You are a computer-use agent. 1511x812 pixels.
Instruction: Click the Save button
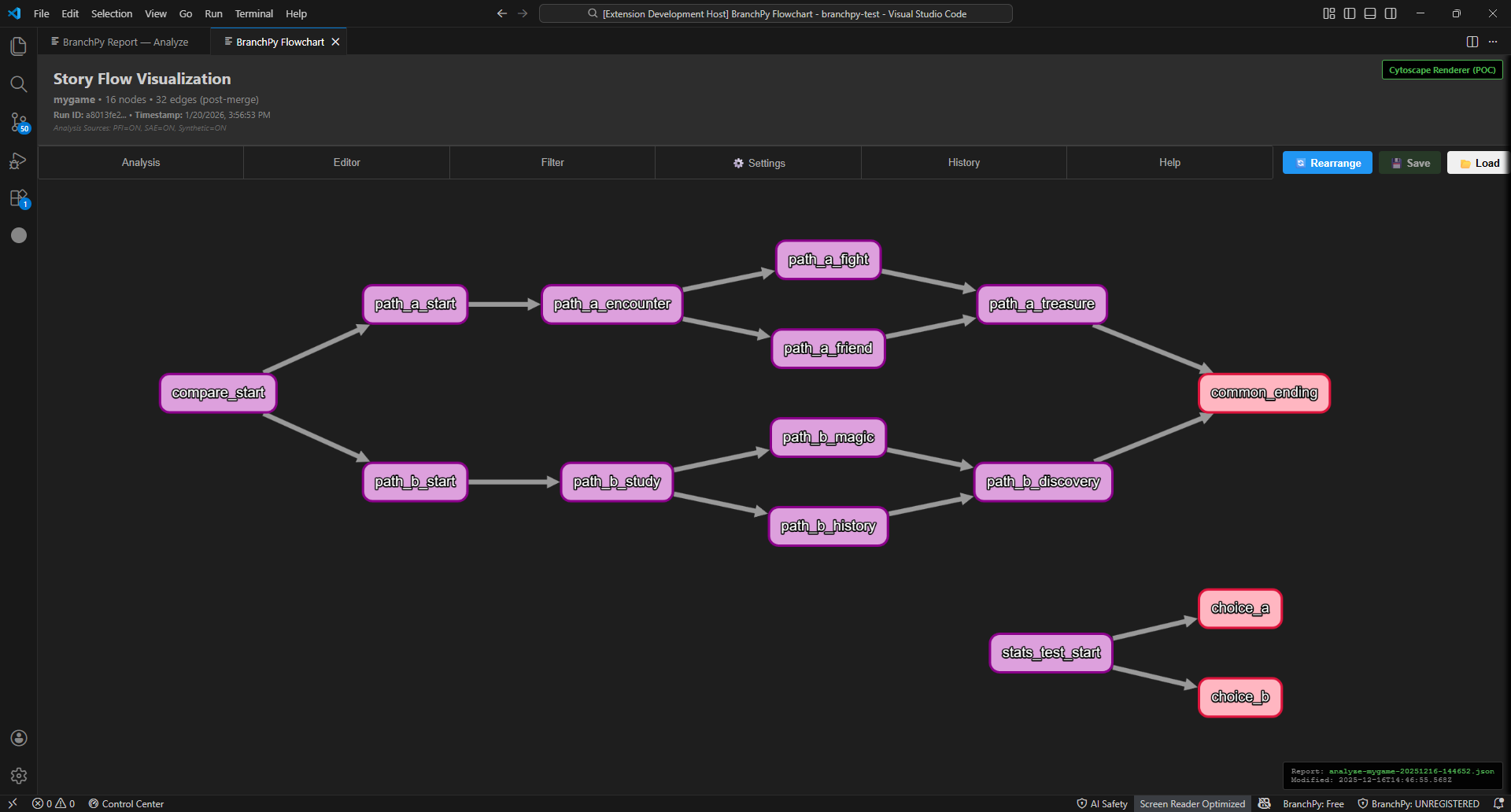1410,163
